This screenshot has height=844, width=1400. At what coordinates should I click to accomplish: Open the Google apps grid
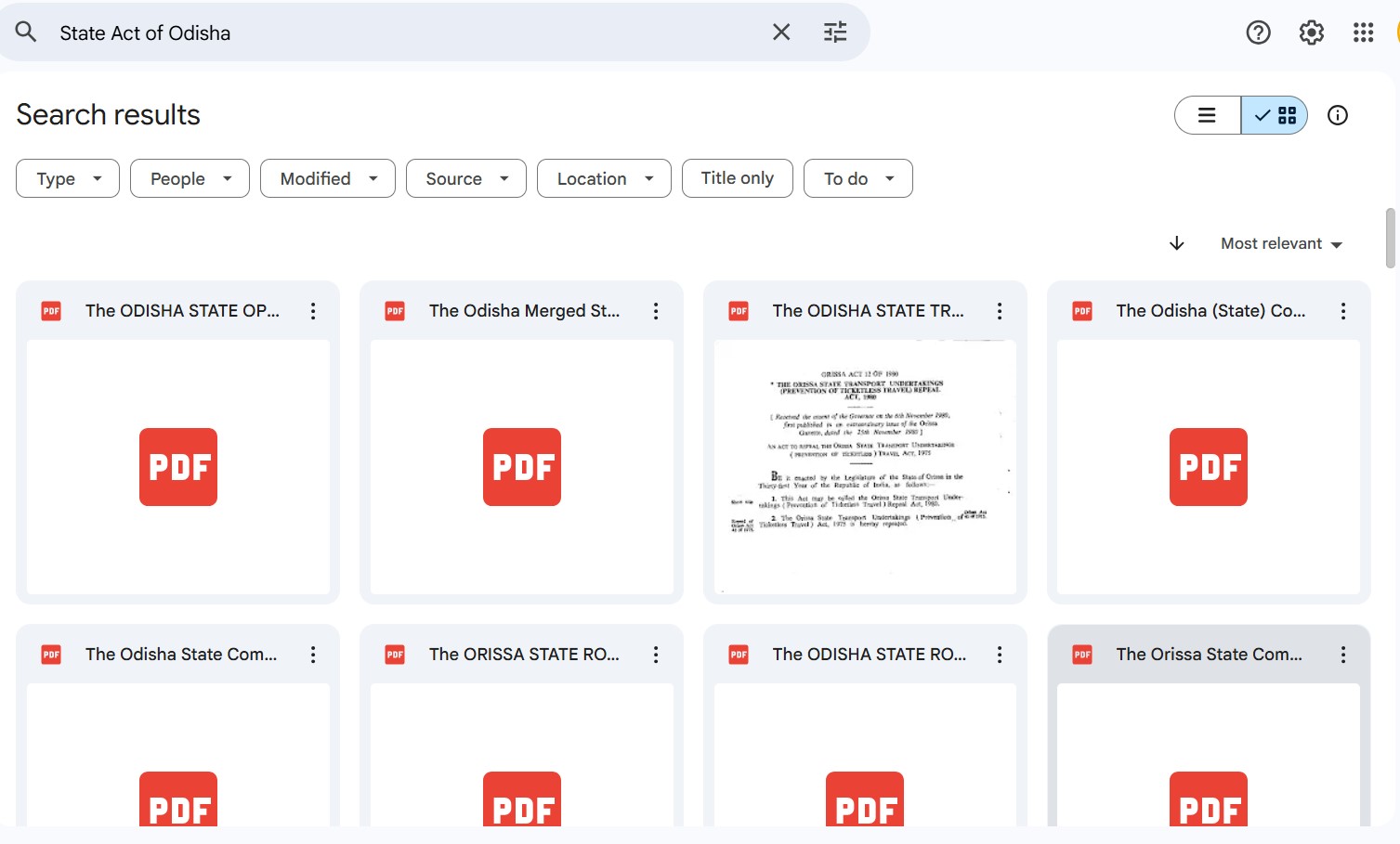coord(1363,32)
